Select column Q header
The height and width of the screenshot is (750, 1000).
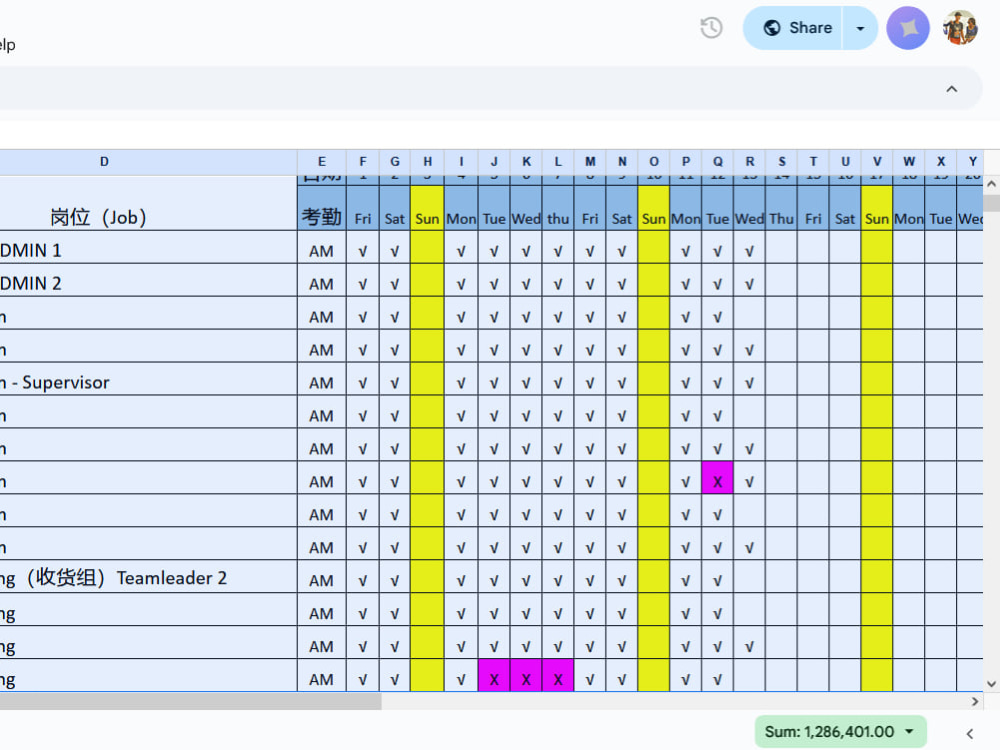[x=717, y=162]
